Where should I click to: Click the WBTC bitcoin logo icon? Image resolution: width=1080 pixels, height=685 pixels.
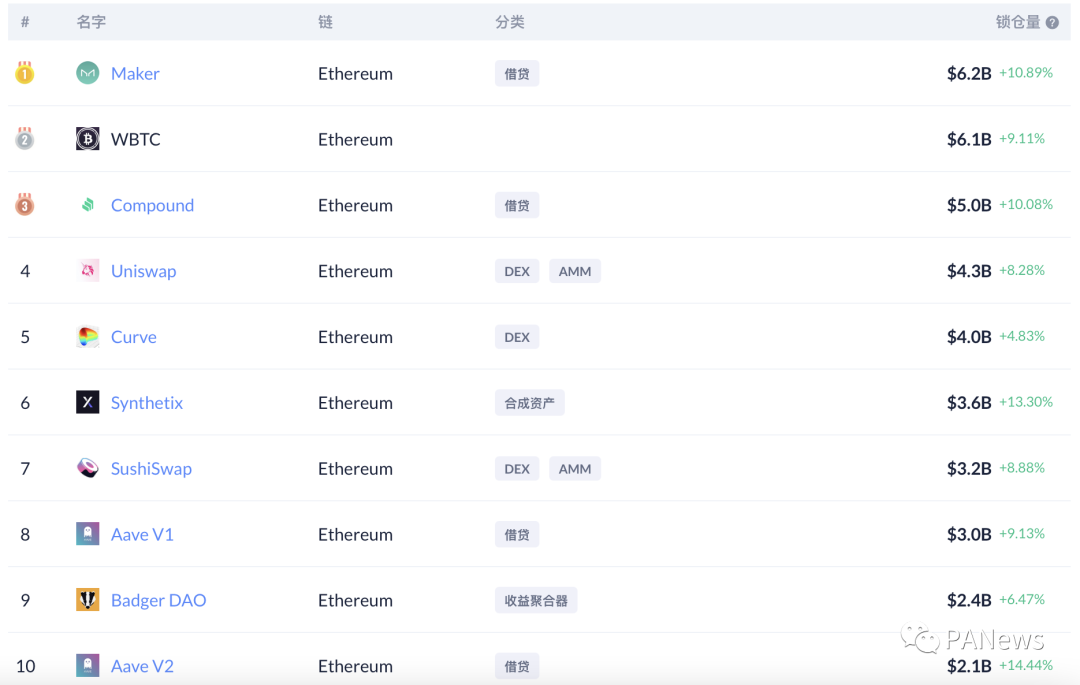click(x=88, y=139)
